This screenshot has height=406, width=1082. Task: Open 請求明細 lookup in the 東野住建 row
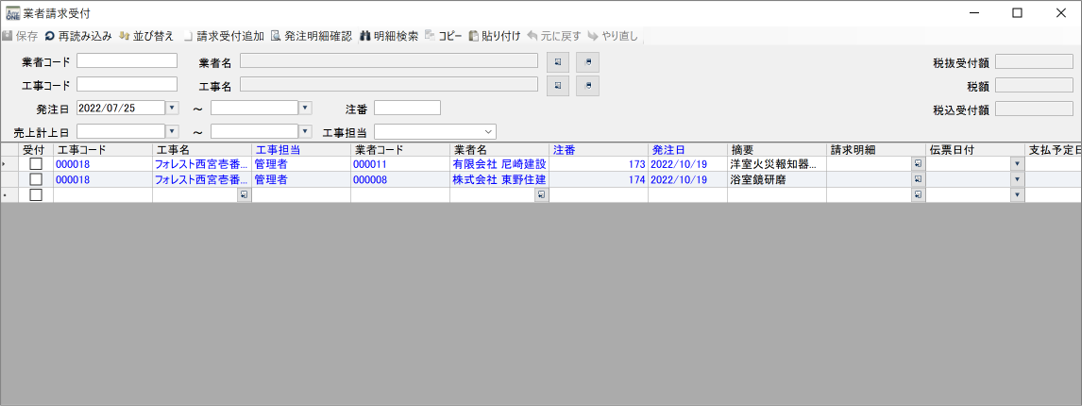pyautogui.click(x=918, y=180)
